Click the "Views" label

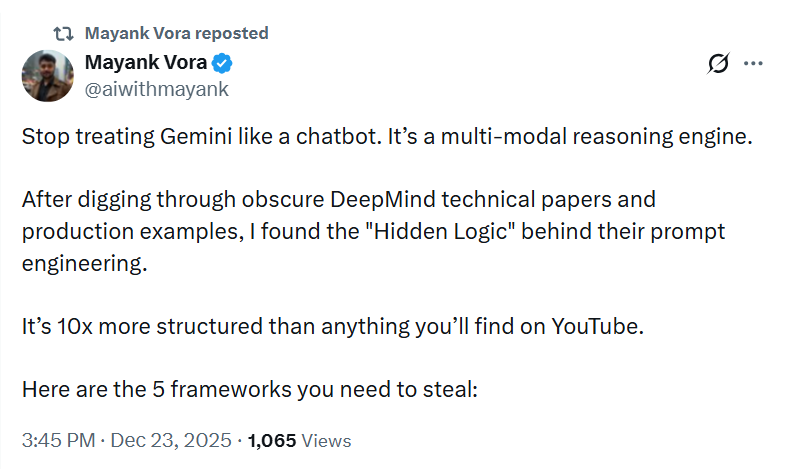[326, 440]
